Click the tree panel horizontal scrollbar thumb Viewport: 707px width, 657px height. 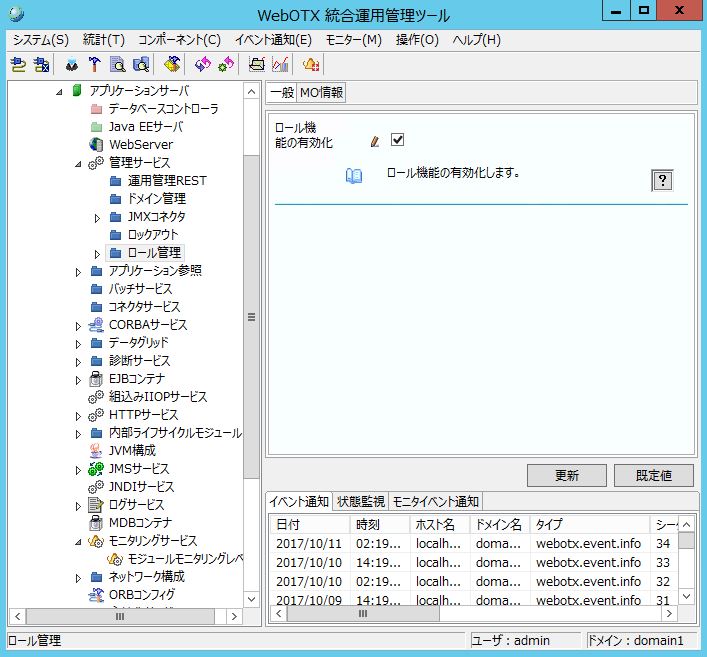tap(120, 617)
